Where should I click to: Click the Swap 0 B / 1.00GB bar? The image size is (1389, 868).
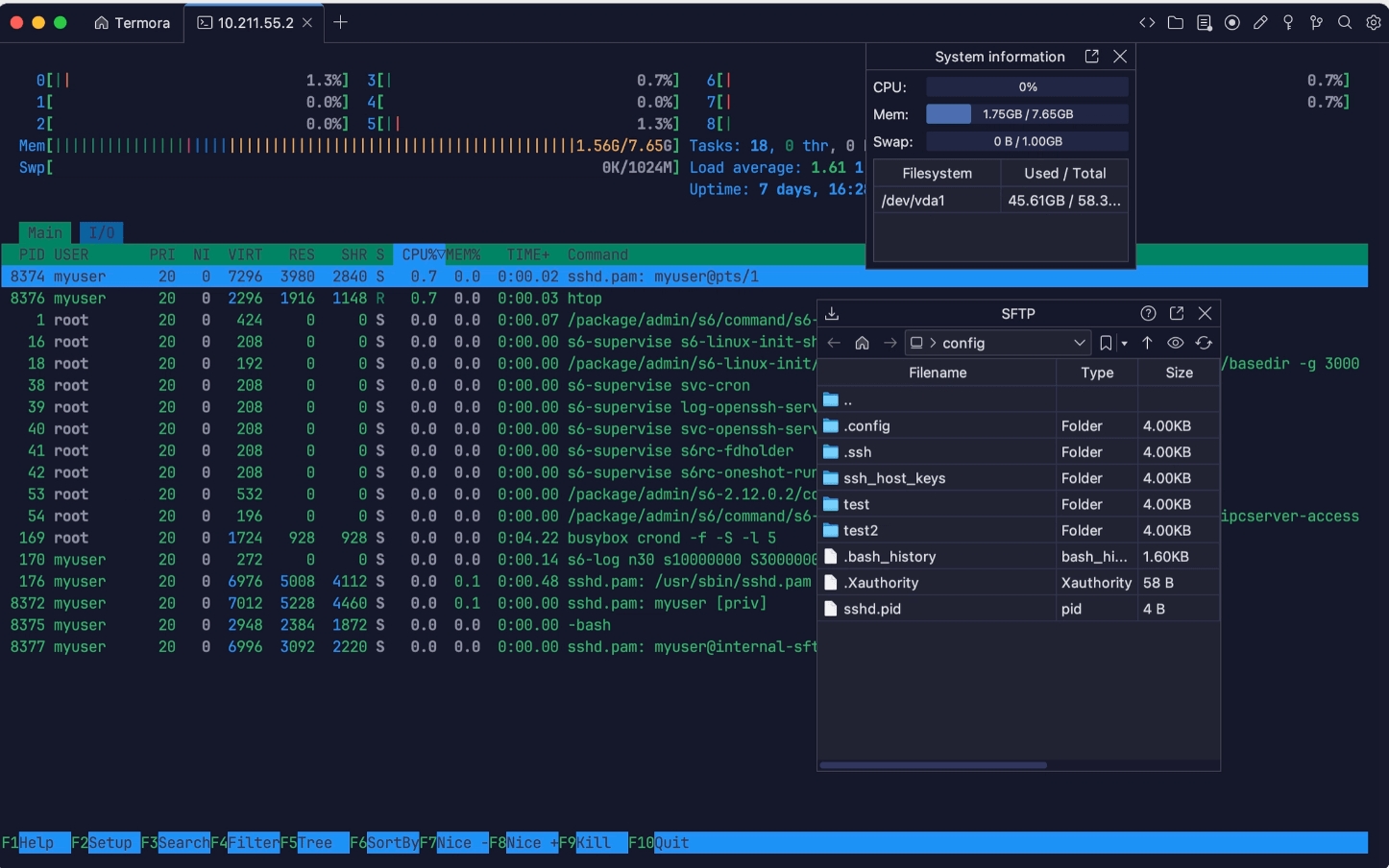(x=1027, y=141)
